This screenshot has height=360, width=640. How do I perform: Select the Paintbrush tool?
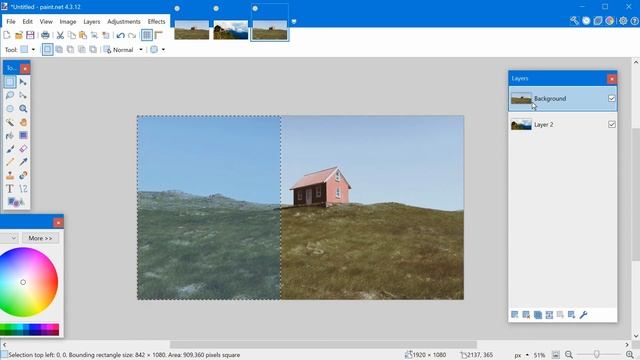[x=10, y=149]
